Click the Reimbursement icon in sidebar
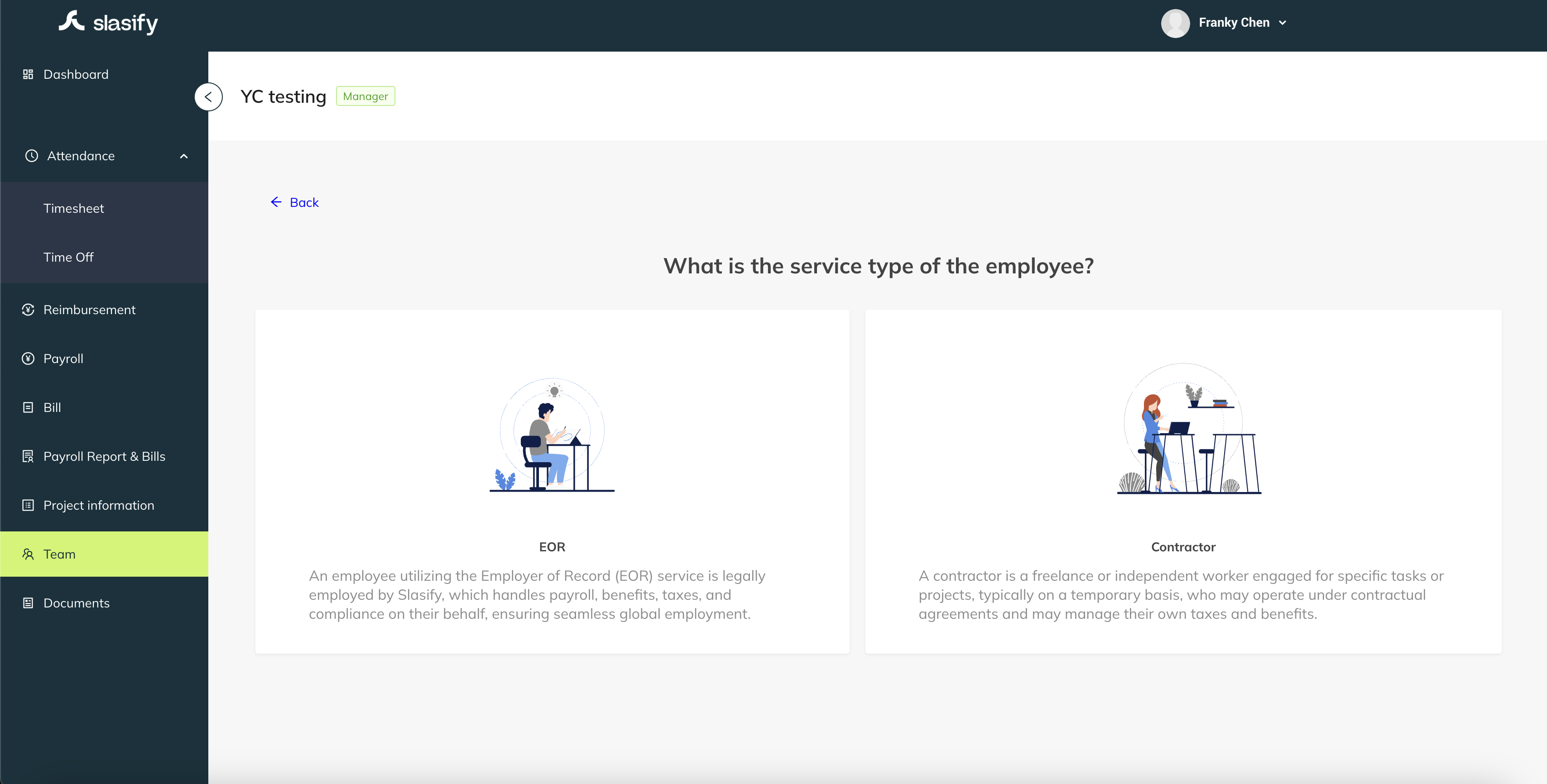Screen dimensions: 1547x784 pyautogui.click(x=28, y=309)
